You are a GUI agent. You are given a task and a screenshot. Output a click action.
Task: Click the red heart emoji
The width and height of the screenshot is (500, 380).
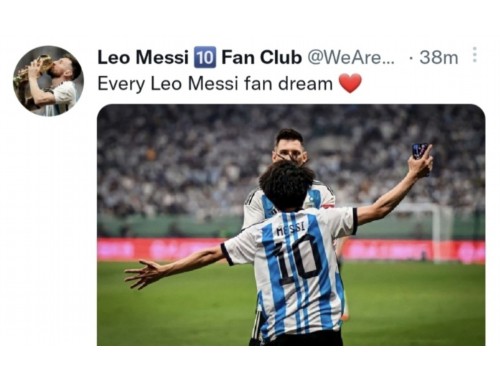pos(350,83)
